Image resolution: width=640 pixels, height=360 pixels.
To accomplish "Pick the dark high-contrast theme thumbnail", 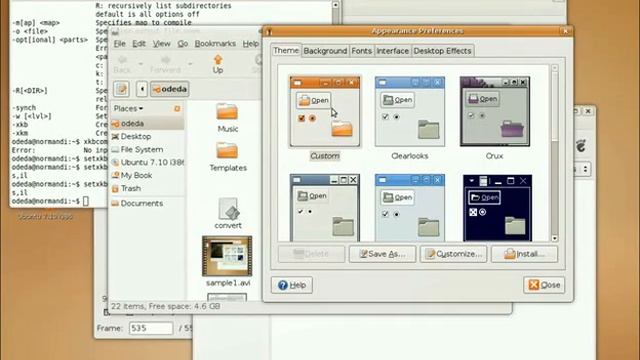I will click(x=498, y=208).
